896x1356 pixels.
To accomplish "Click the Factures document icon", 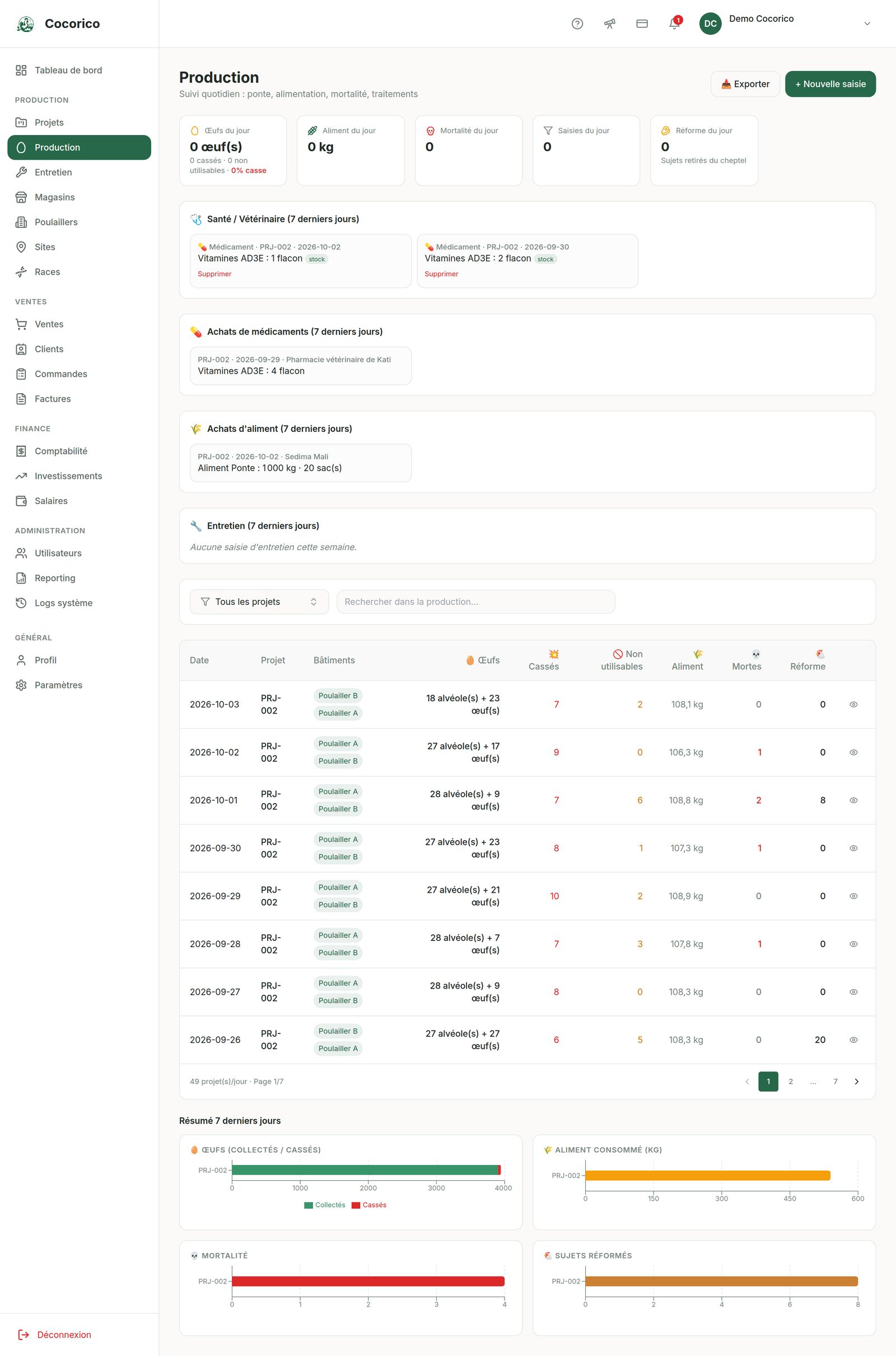I will 21,399.
